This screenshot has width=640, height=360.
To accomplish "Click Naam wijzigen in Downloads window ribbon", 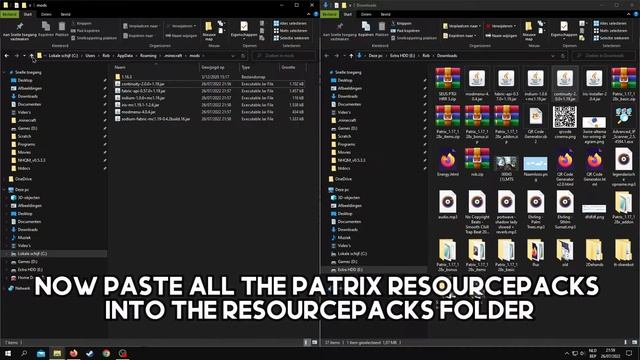I will tap(501, 36).
